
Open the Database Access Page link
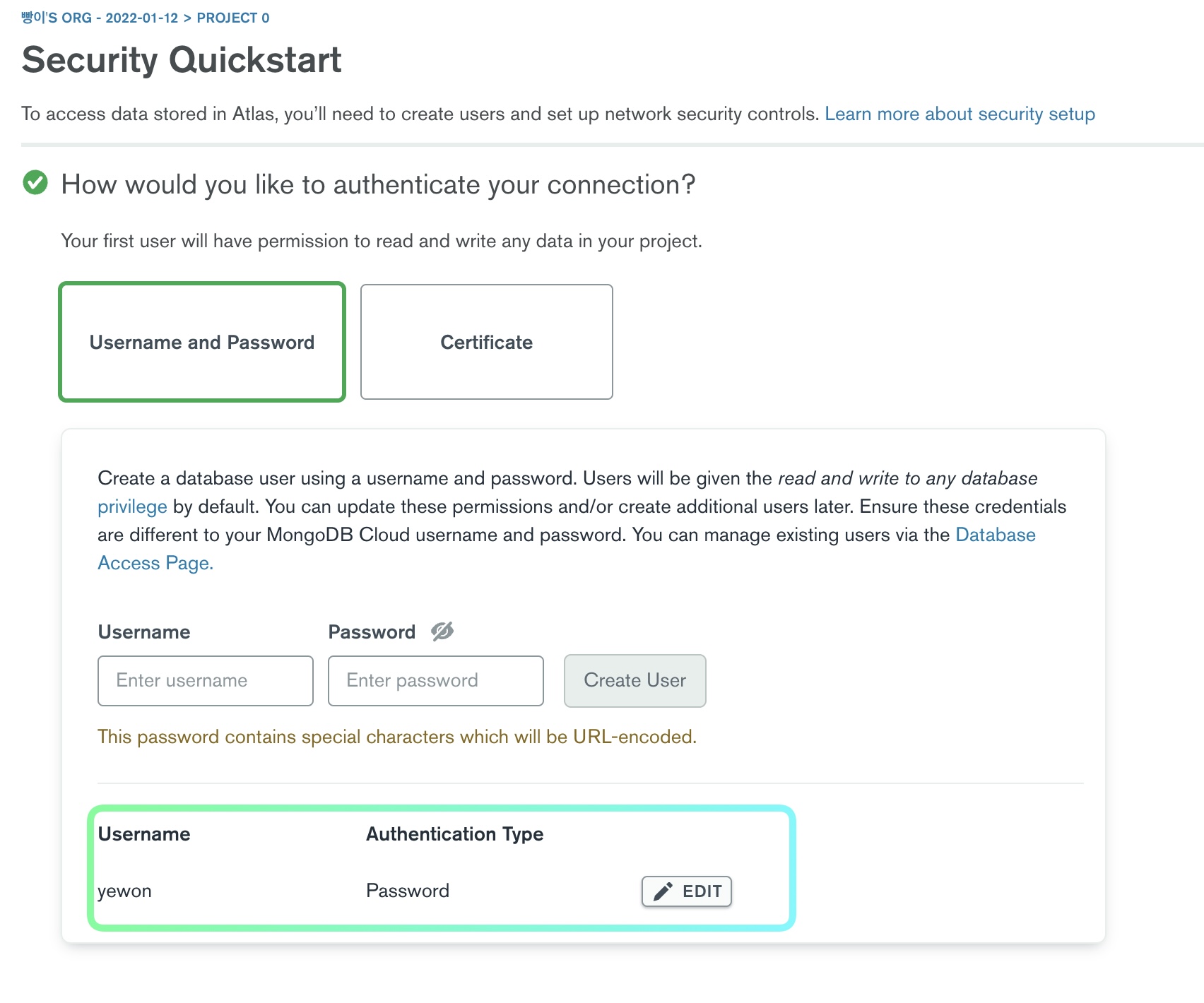click(995, 535)
